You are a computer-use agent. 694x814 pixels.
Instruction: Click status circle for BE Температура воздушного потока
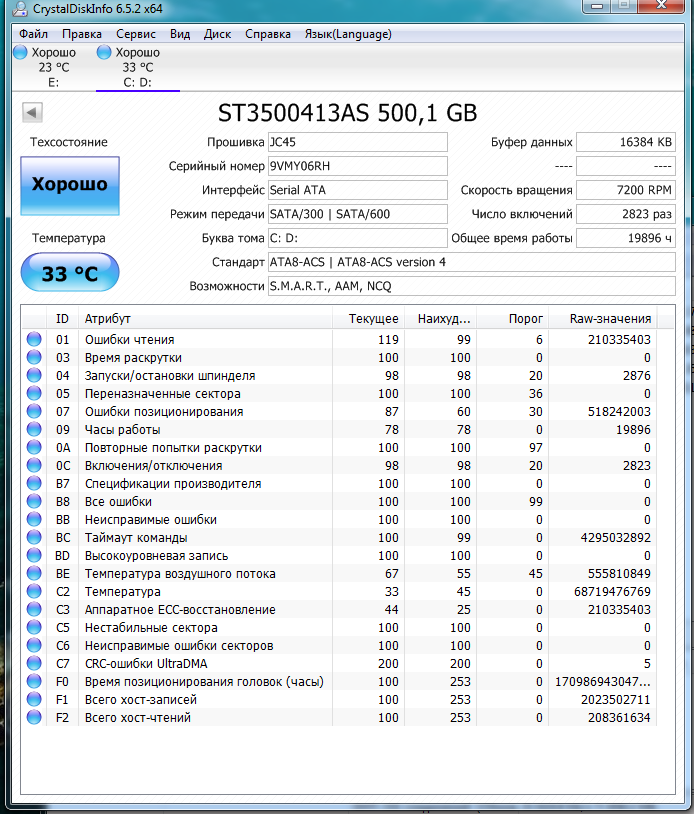click(x=34, y=574)
